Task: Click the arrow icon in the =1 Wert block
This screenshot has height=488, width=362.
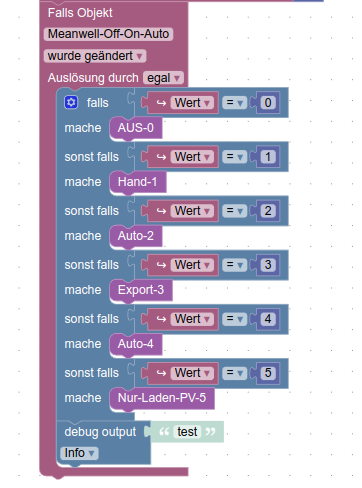Action: pos(161,157)
